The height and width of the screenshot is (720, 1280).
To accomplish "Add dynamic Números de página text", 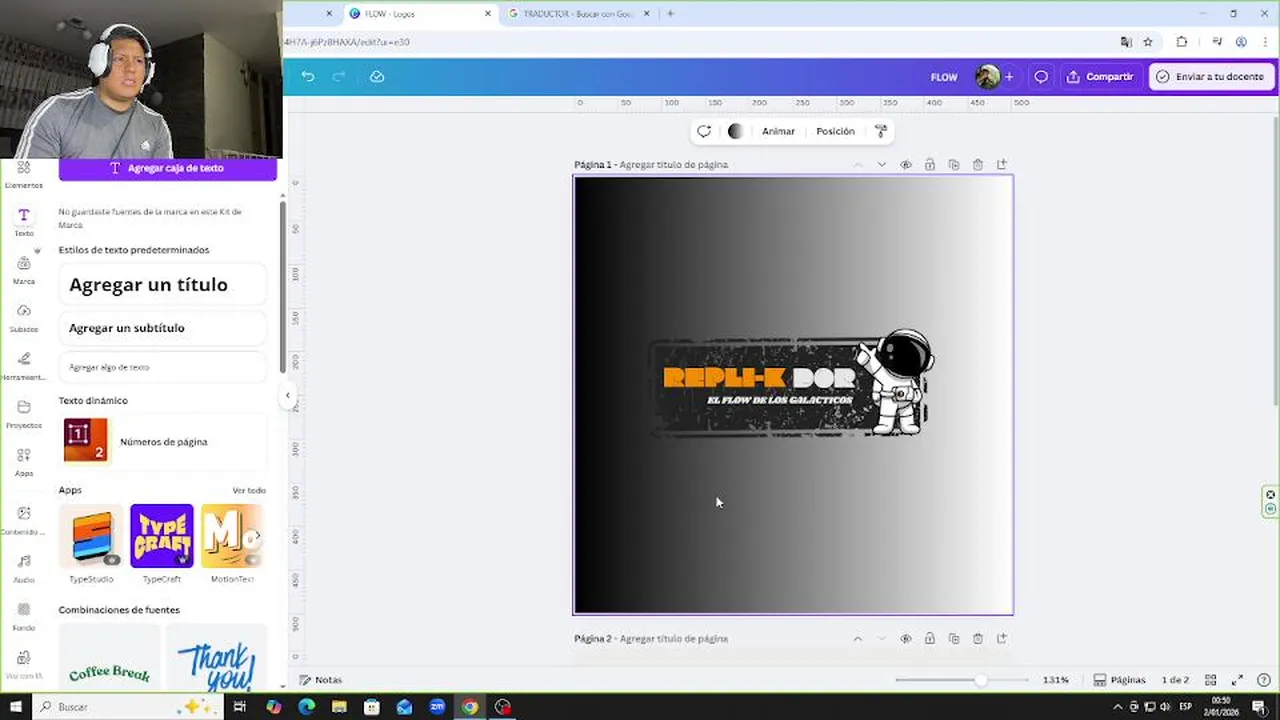I will click(163, 442).
